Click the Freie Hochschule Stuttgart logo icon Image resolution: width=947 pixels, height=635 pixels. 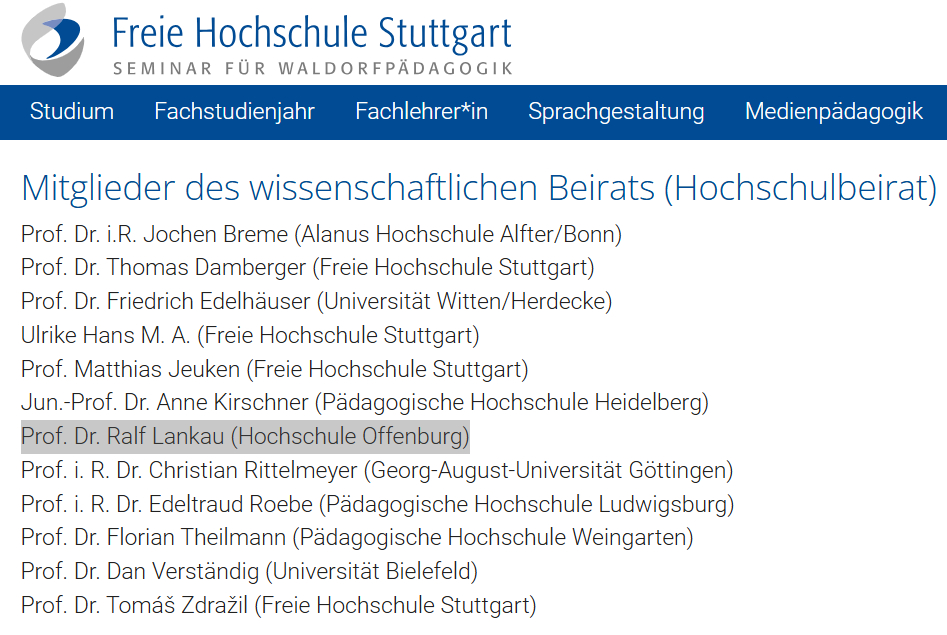point(53,38)
